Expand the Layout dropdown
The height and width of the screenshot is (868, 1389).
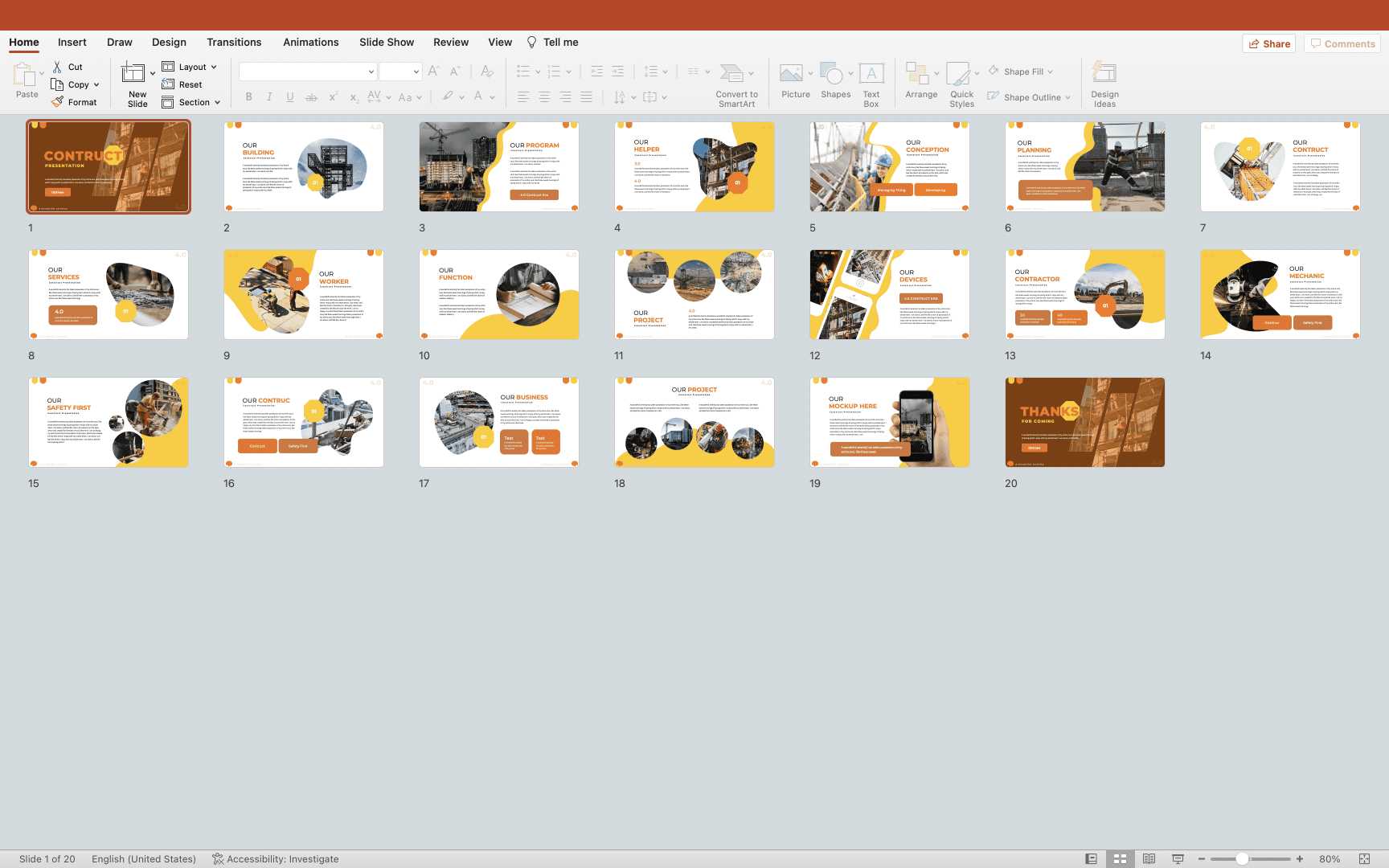tap(213, 68)
